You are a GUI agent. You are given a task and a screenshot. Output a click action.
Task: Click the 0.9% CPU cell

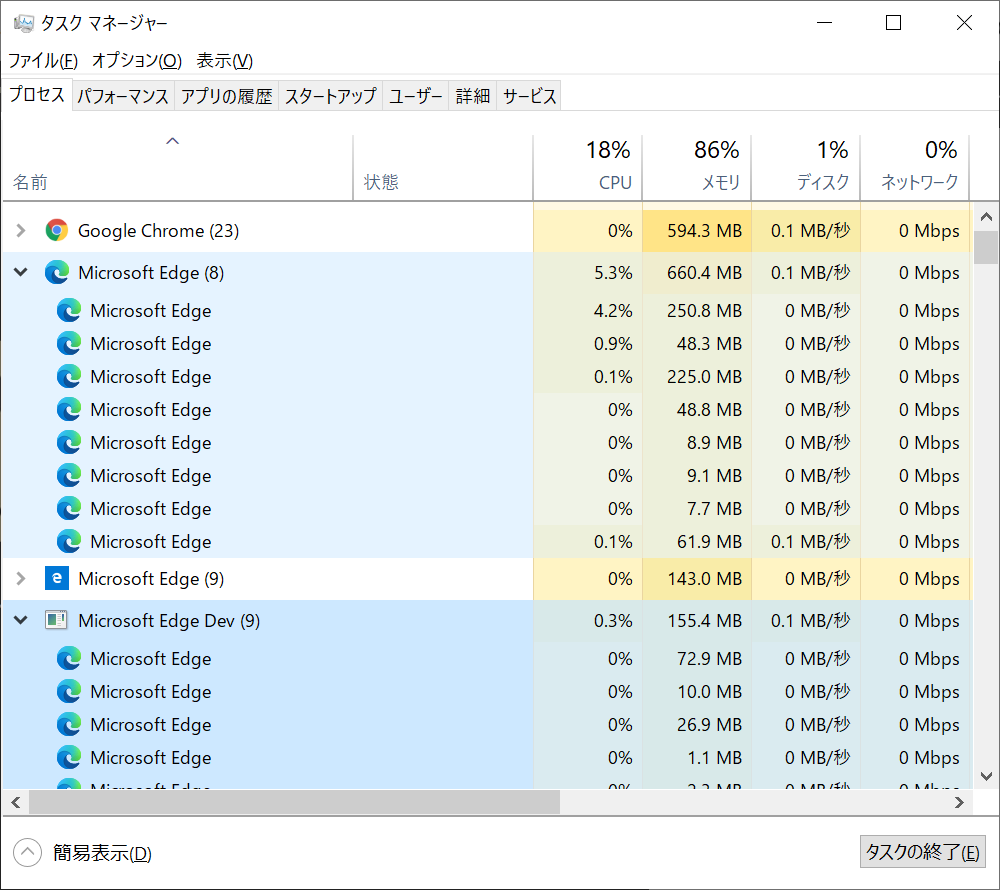click(587, 344)
